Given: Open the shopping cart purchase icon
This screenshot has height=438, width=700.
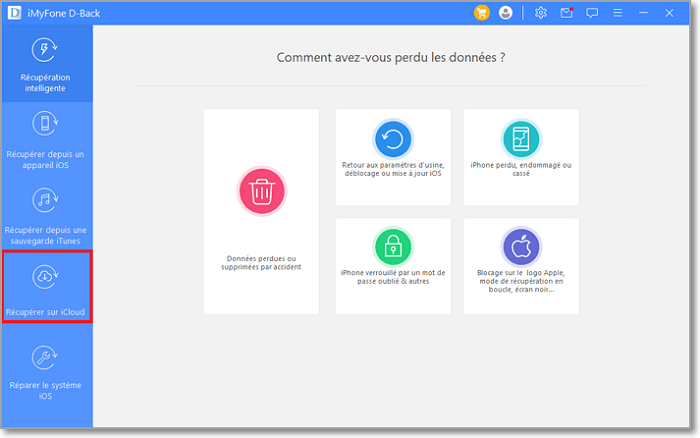Looking at the screenshot, I should click(x=482, y=13).
